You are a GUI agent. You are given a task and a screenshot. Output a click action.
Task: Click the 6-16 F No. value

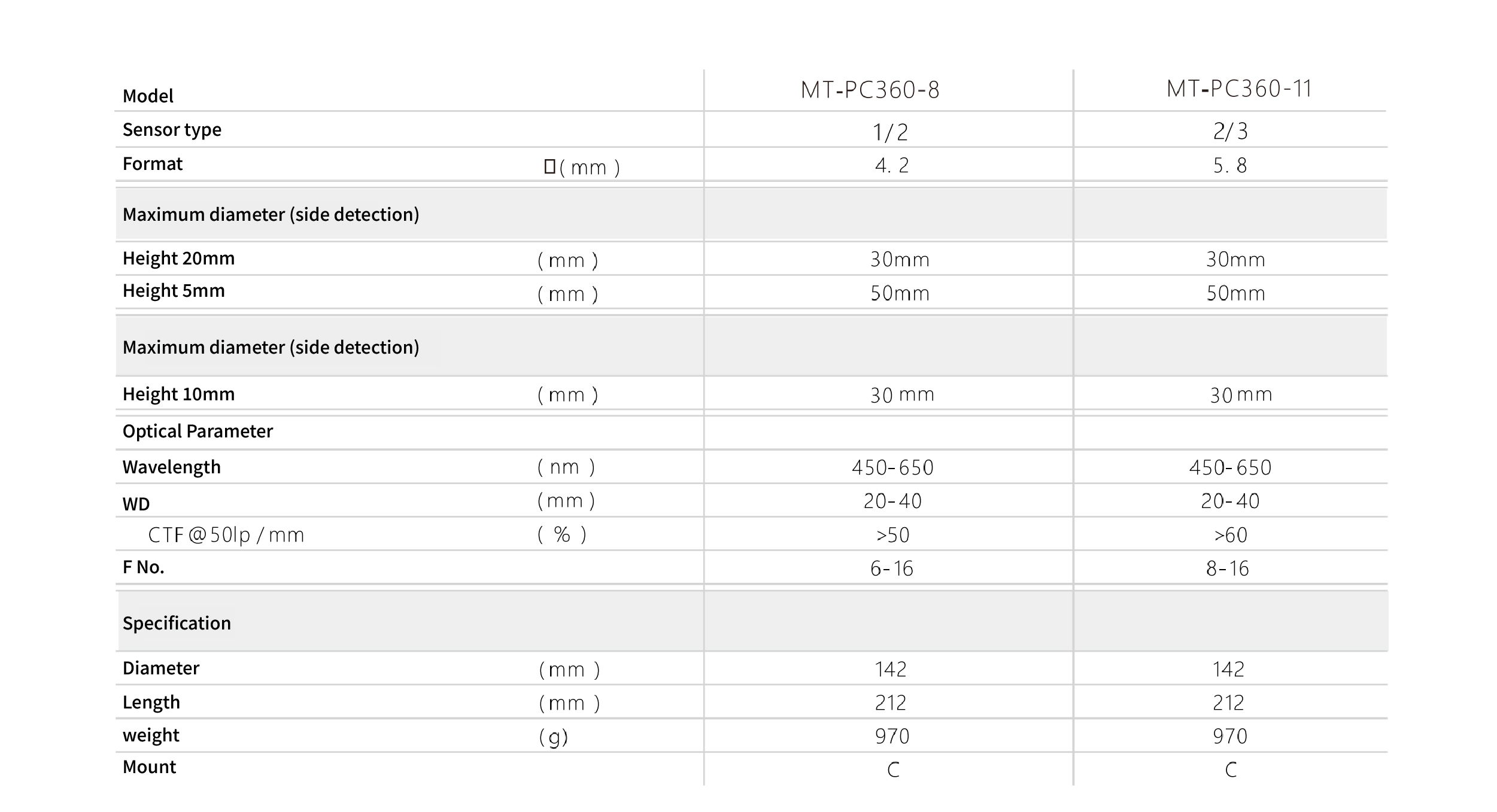(x=891, y=568)
